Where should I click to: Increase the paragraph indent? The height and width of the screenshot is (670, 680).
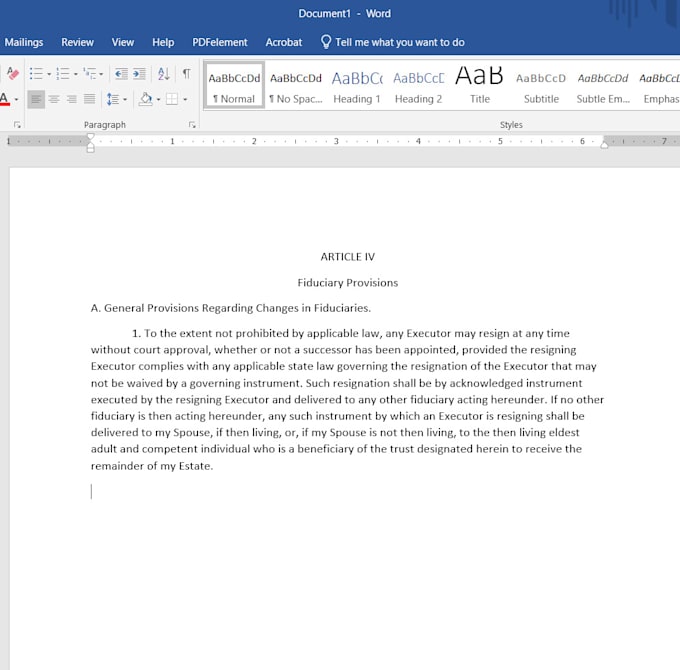coord(139,74)
